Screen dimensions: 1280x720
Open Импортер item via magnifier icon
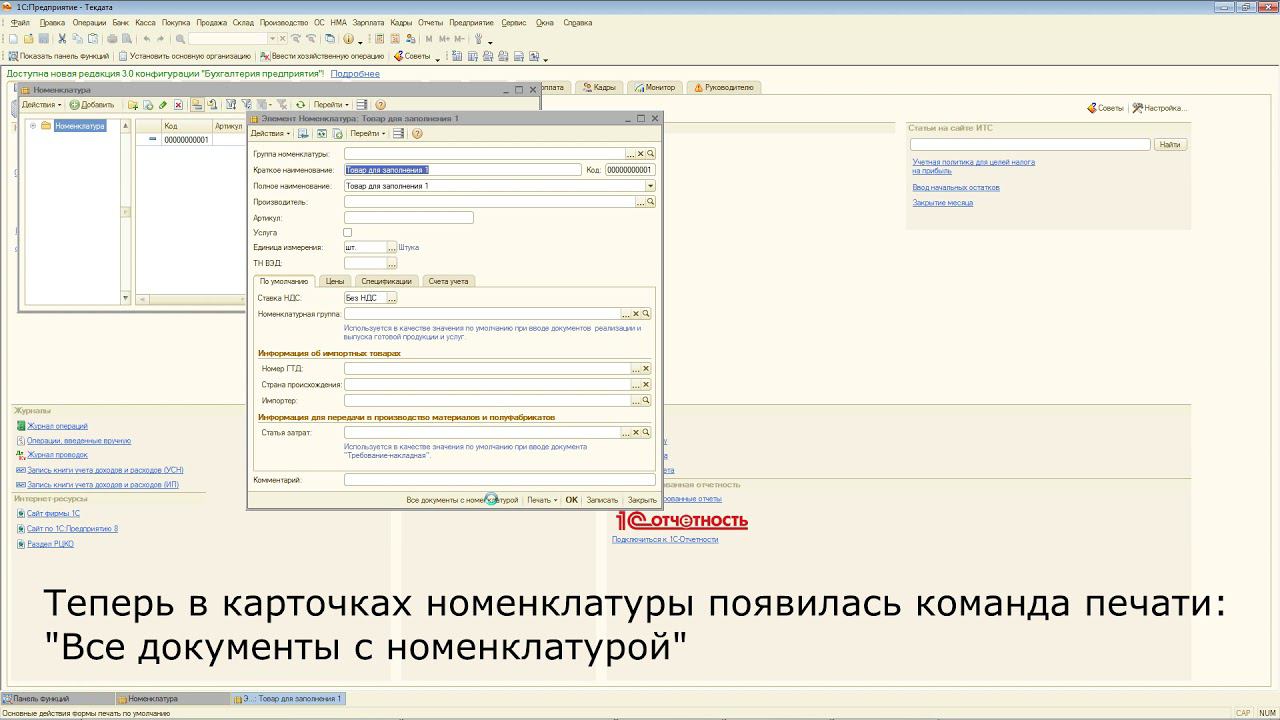[x=646, y=401]
